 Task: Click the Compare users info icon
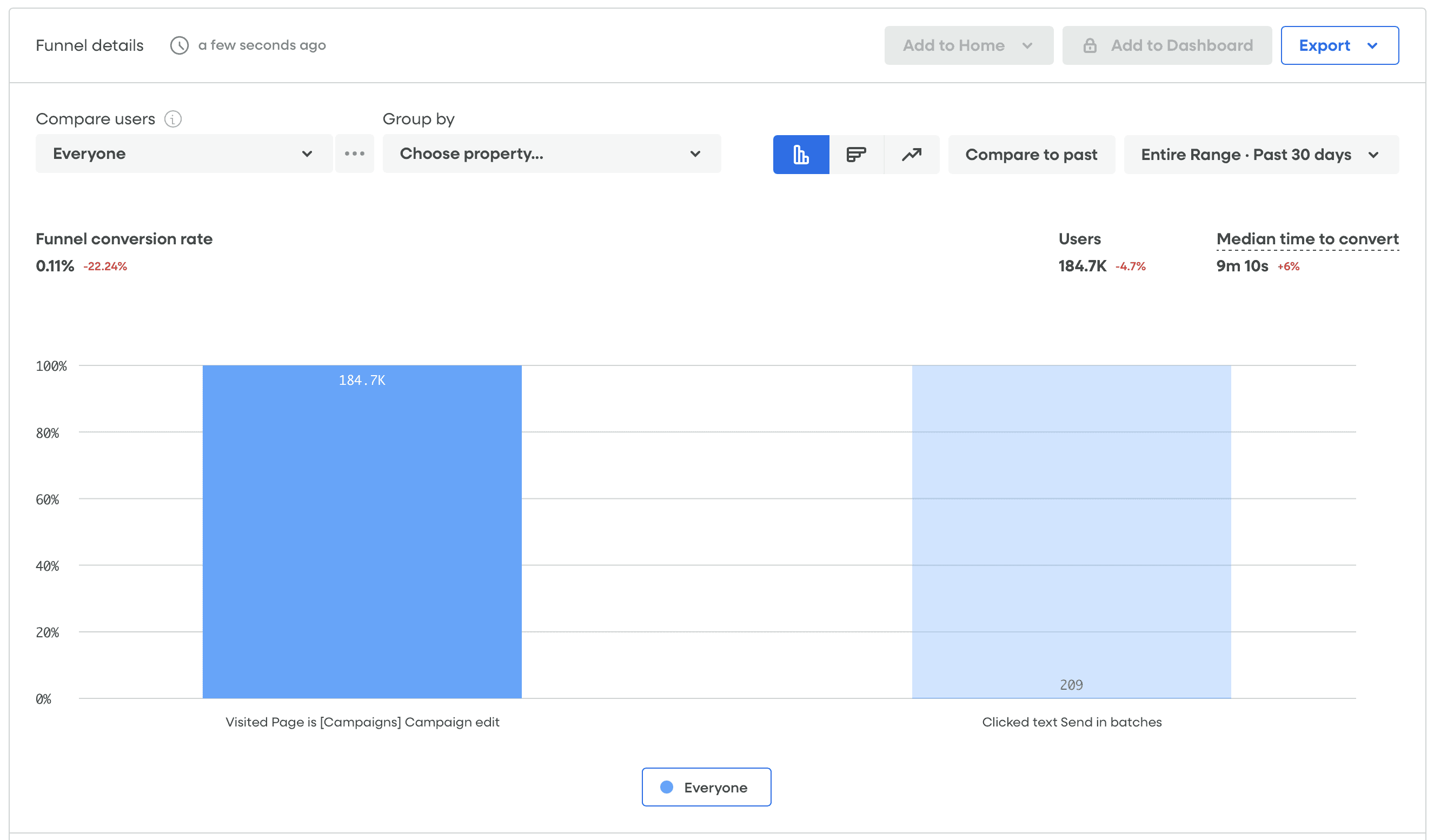pos(173,119)
